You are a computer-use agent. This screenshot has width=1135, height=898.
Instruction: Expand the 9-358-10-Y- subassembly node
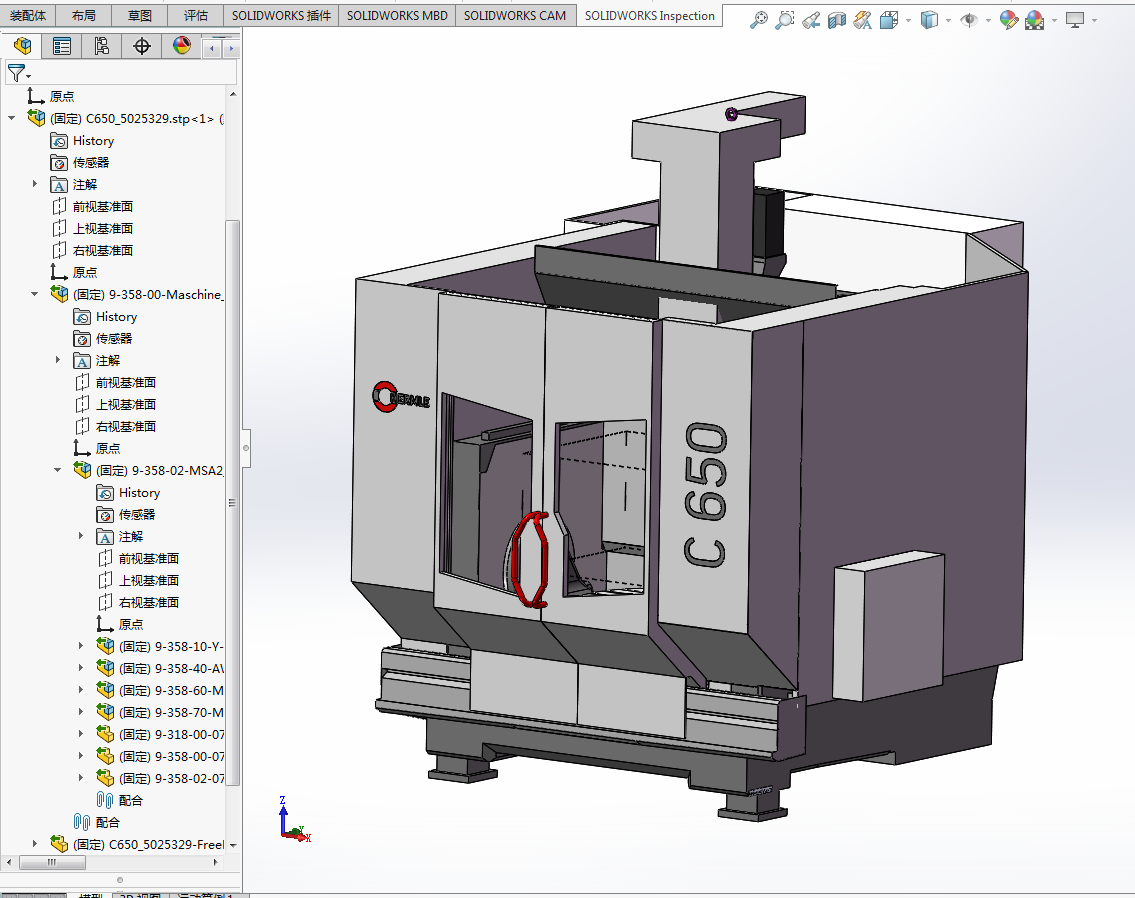point(81,645)
